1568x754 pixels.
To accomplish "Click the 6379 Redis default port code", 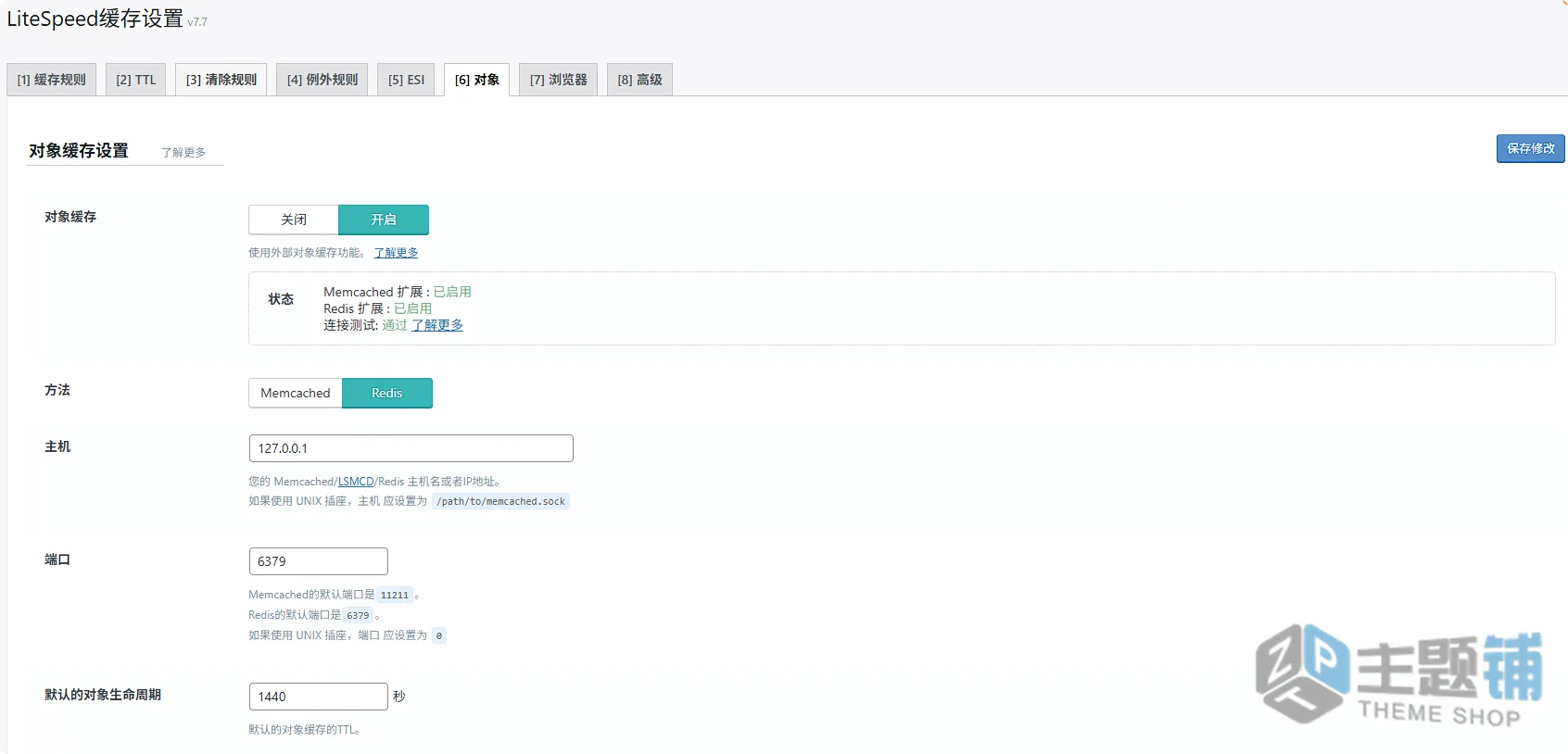I will [358, 616].
